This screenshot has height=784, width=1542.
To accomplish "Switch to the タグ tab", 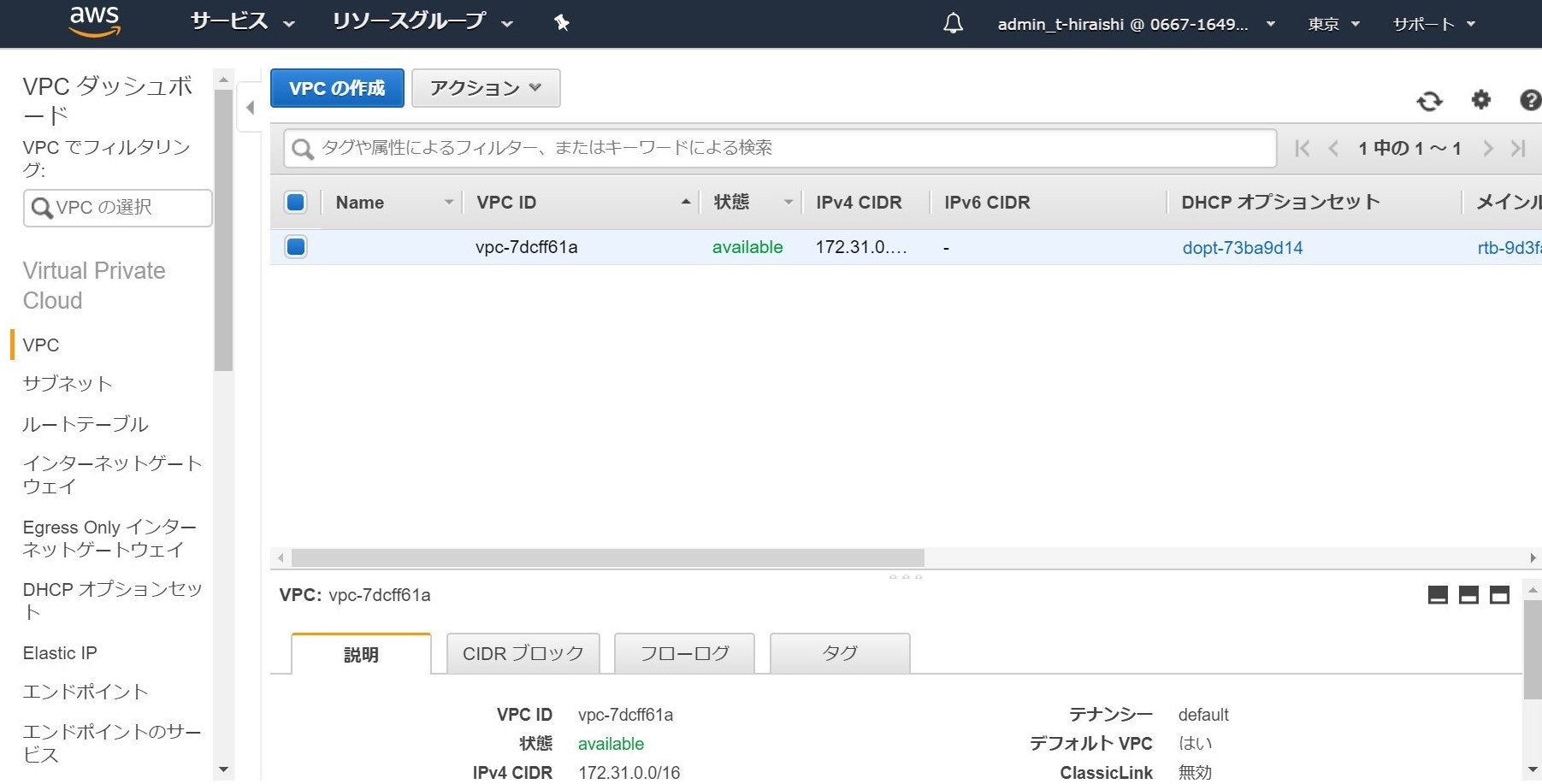I will tap(840, 653).
